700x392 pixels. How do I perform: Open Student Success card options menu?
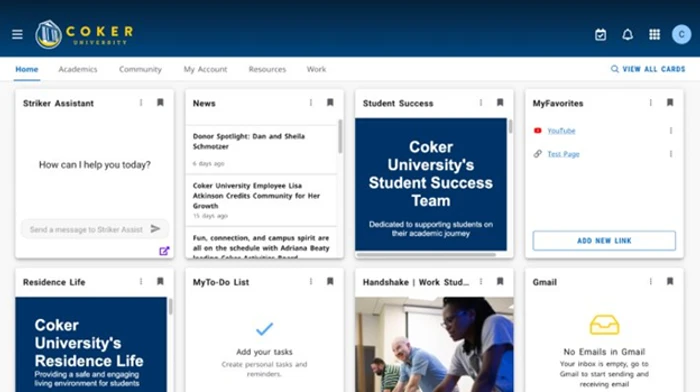(x=481, y=103)
